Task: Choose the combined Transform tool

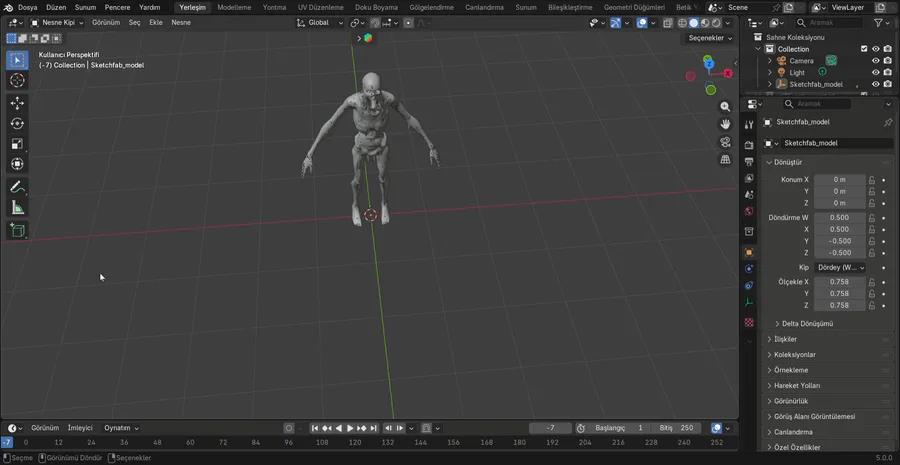Action: pyautogui.click(x=17, y=164)
